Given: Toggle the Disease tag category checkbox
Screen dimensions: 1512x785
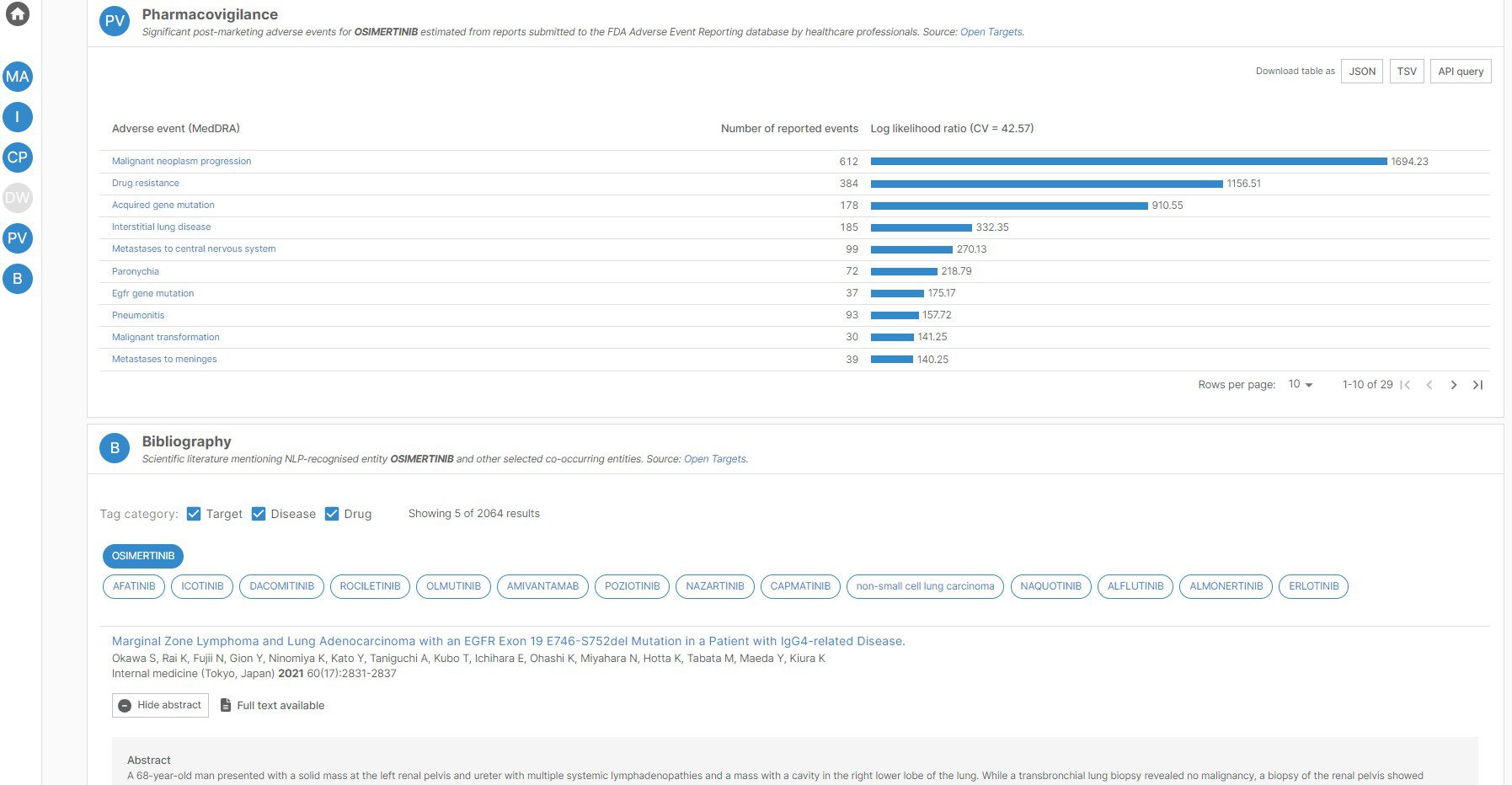Looking at the screenshot, I should tap(259, 514).
